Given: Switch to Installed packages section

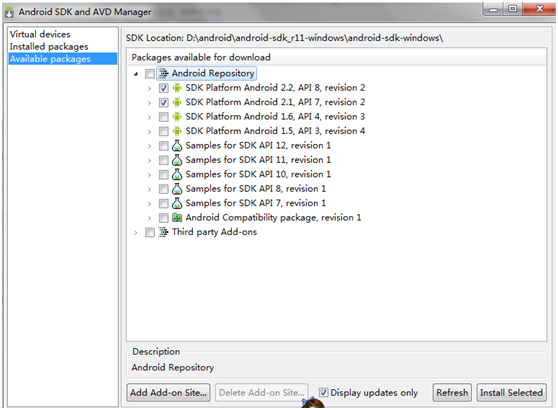Looking at the screenshot, I should [x=49, y=47].
